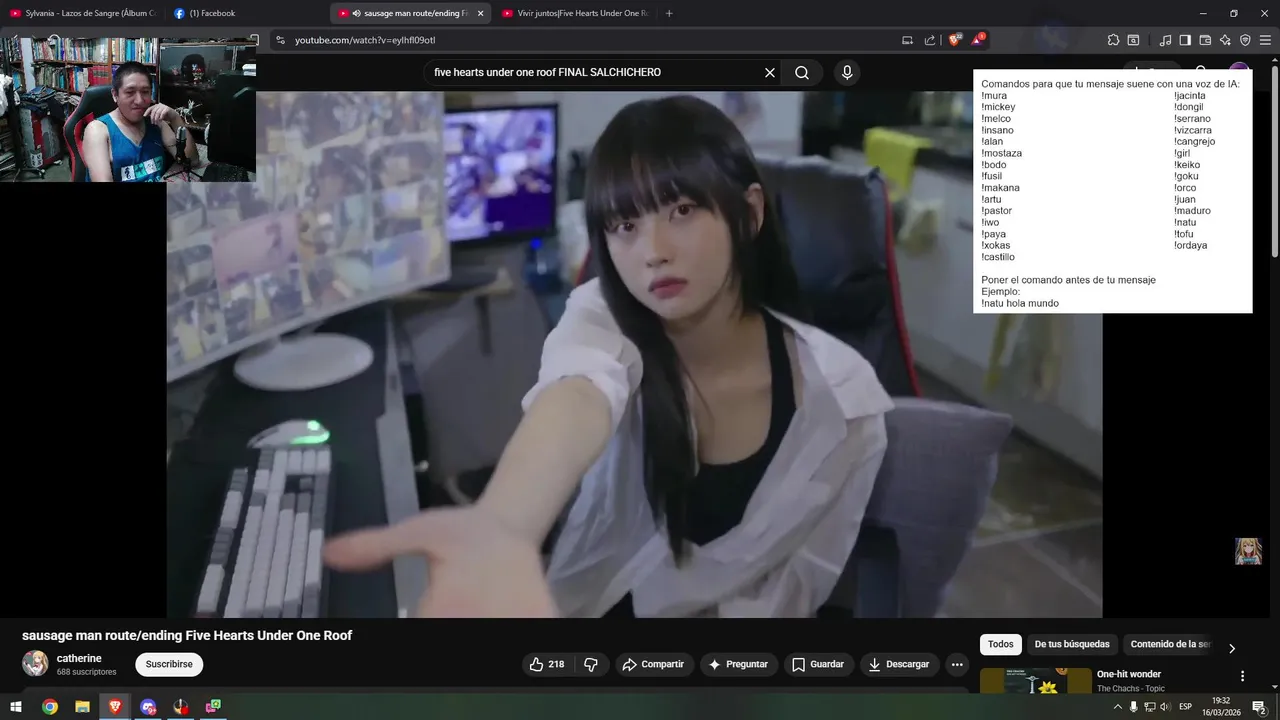Open Leo AI sparkle icon
Viewport: 1280px width, 720px height.
1225,40
